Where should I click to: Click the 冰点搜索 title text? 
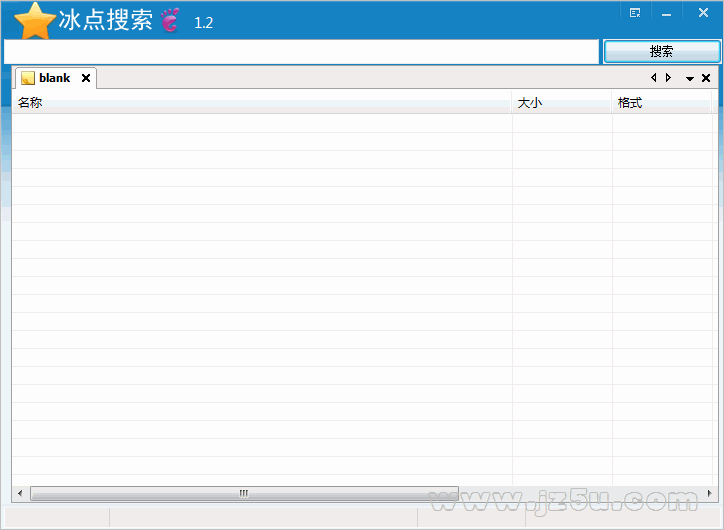point(106,20)
